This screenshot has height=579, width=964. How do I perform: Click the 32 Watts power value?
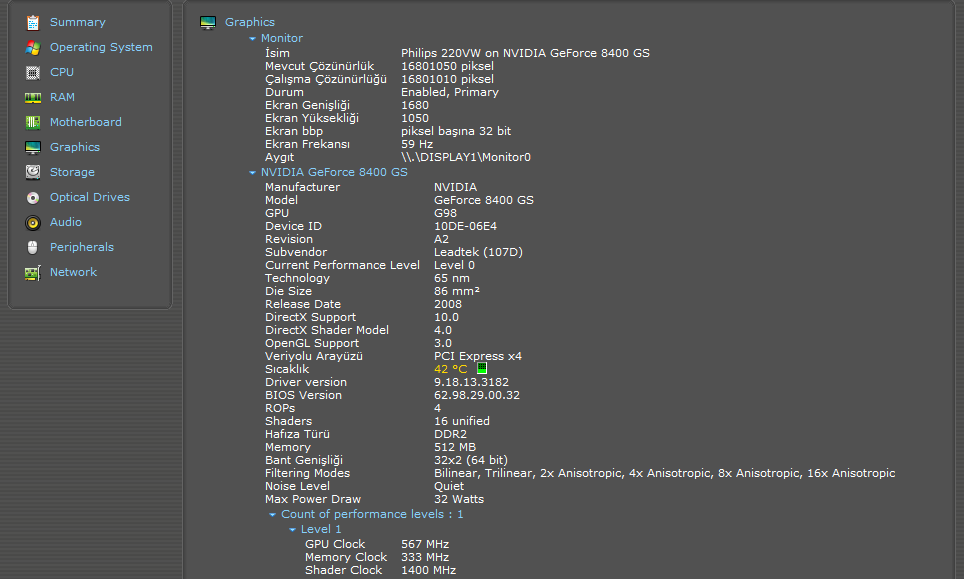[x=459, y=499]
